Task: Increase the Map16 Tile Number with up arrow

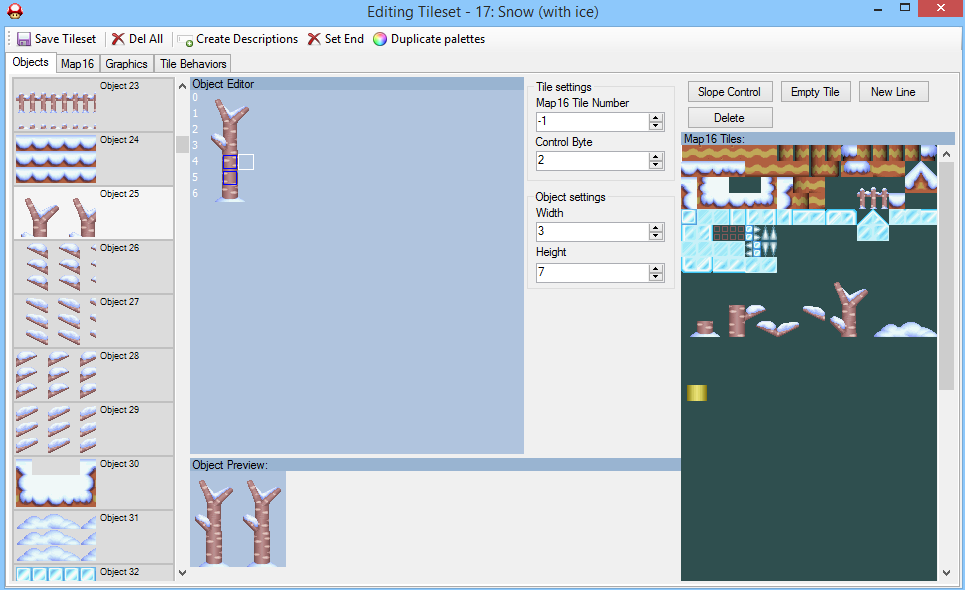Action: (x=656, y=117)
